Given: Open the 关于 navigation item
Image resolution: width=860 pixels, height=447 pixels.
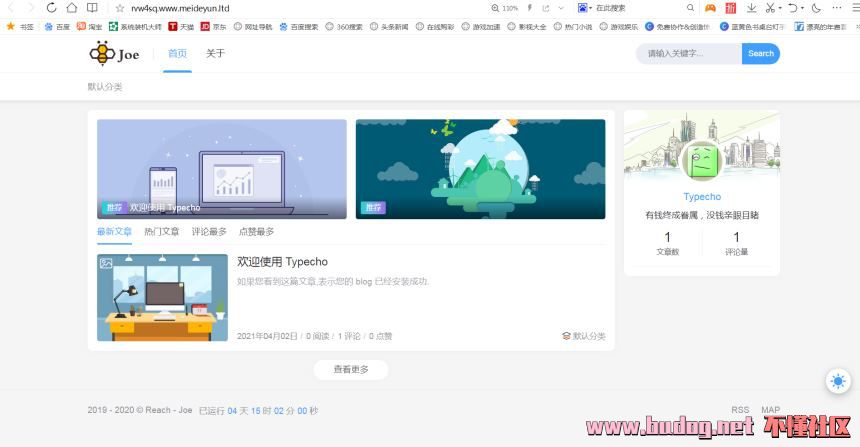Looking at the screenshot, I should (x=215, y=54).
